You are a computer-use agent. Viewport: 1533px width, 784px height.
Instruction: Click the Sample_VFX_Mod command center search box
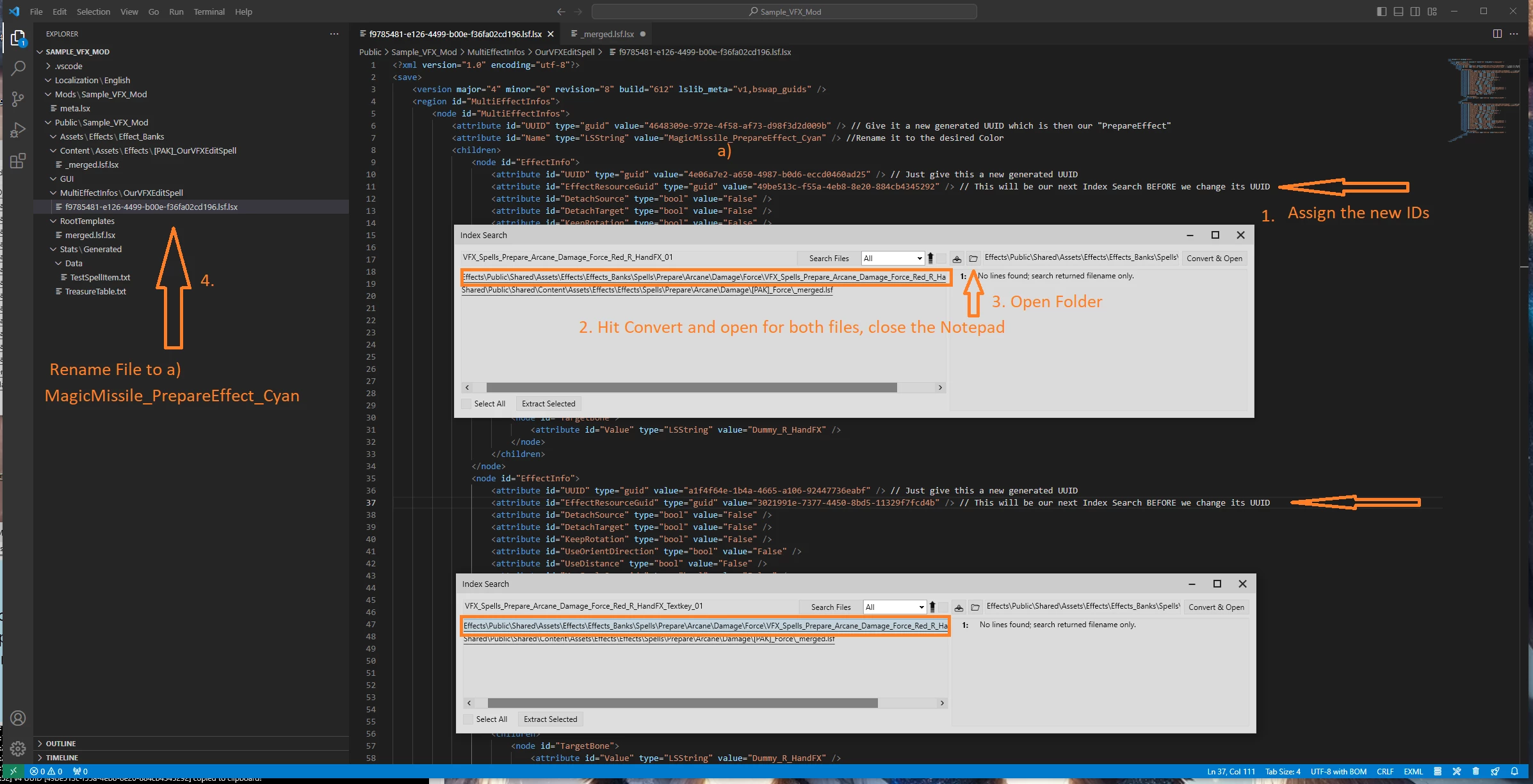pyautogui.click(x=784, y=12)
